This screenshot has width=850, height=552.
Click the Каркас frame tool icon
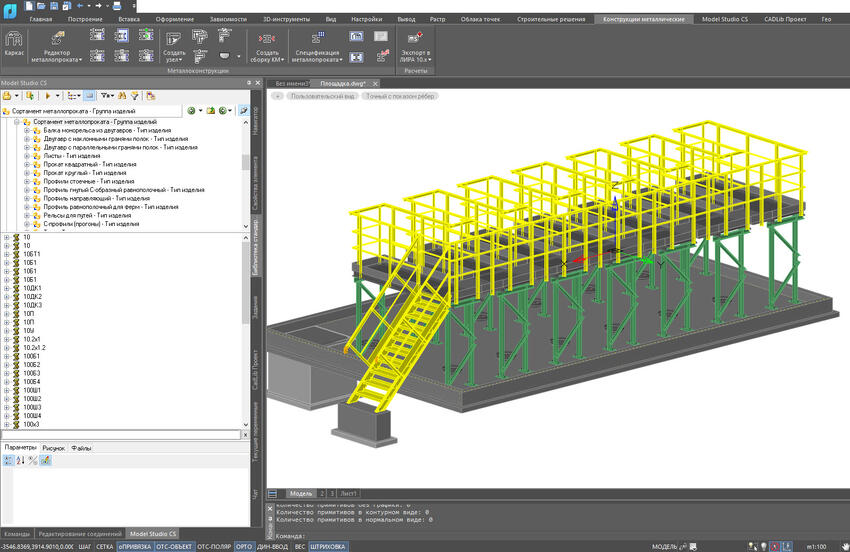[14, 40]
